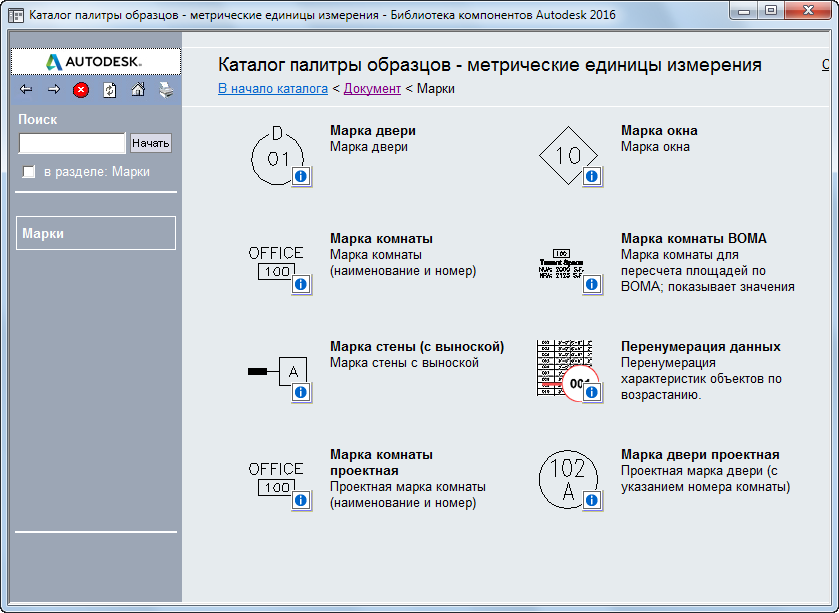Screen dimensions: 839x613
Task: Select the door tag D 01 thumbnail
Action: pos(277,155)
